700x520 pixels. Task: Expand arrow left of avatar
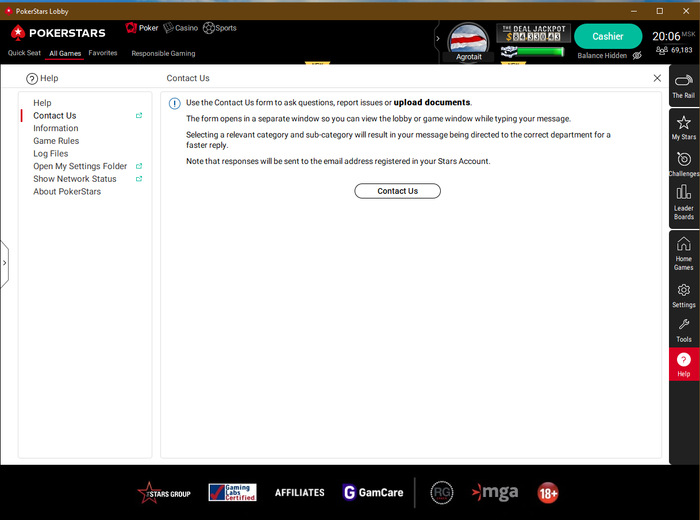click(438, 38)
